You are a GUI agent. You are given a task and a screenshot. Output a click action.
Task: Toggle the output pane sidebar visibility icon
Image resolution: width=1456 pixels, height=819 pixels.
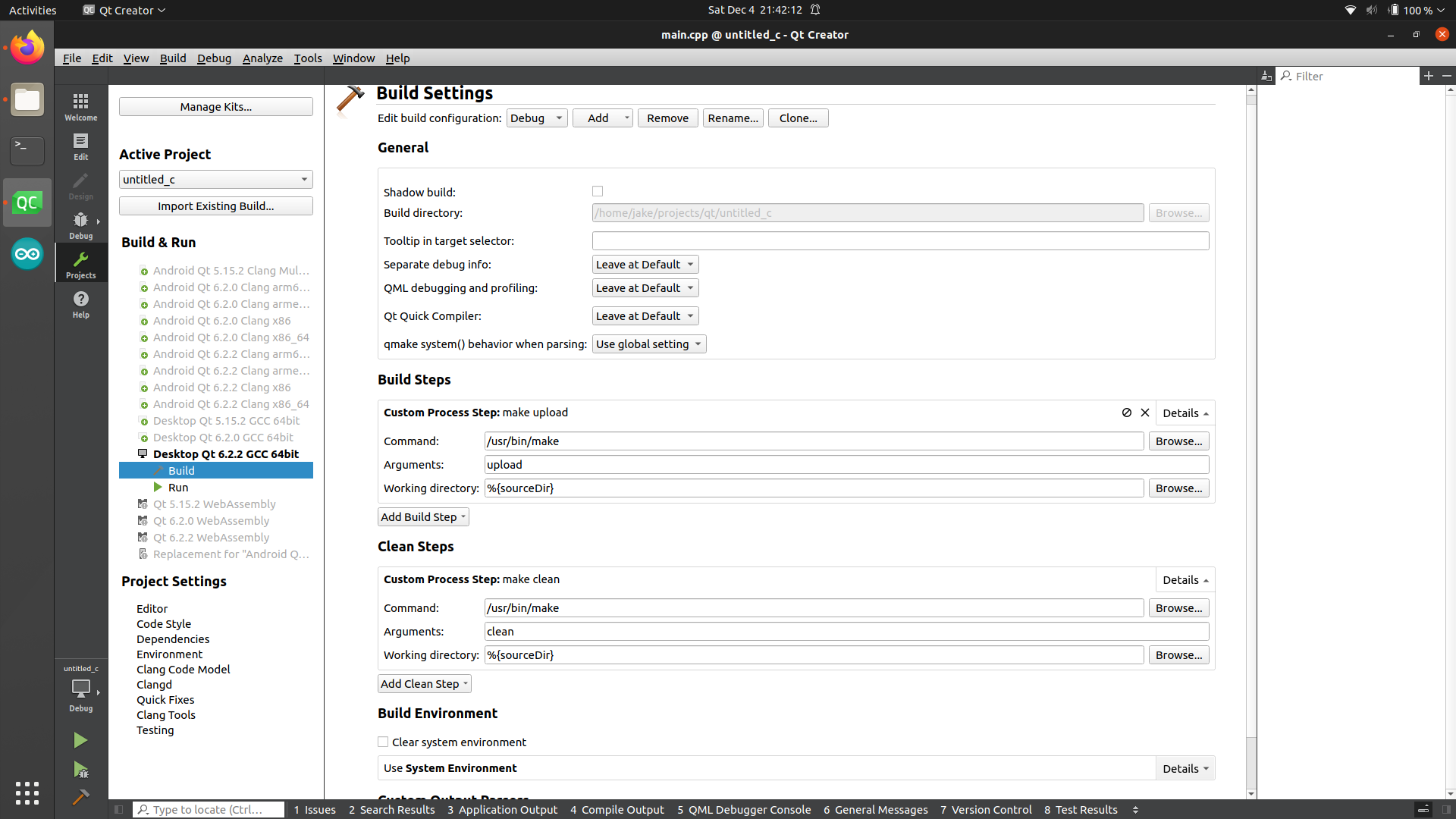tap(119, 809)
